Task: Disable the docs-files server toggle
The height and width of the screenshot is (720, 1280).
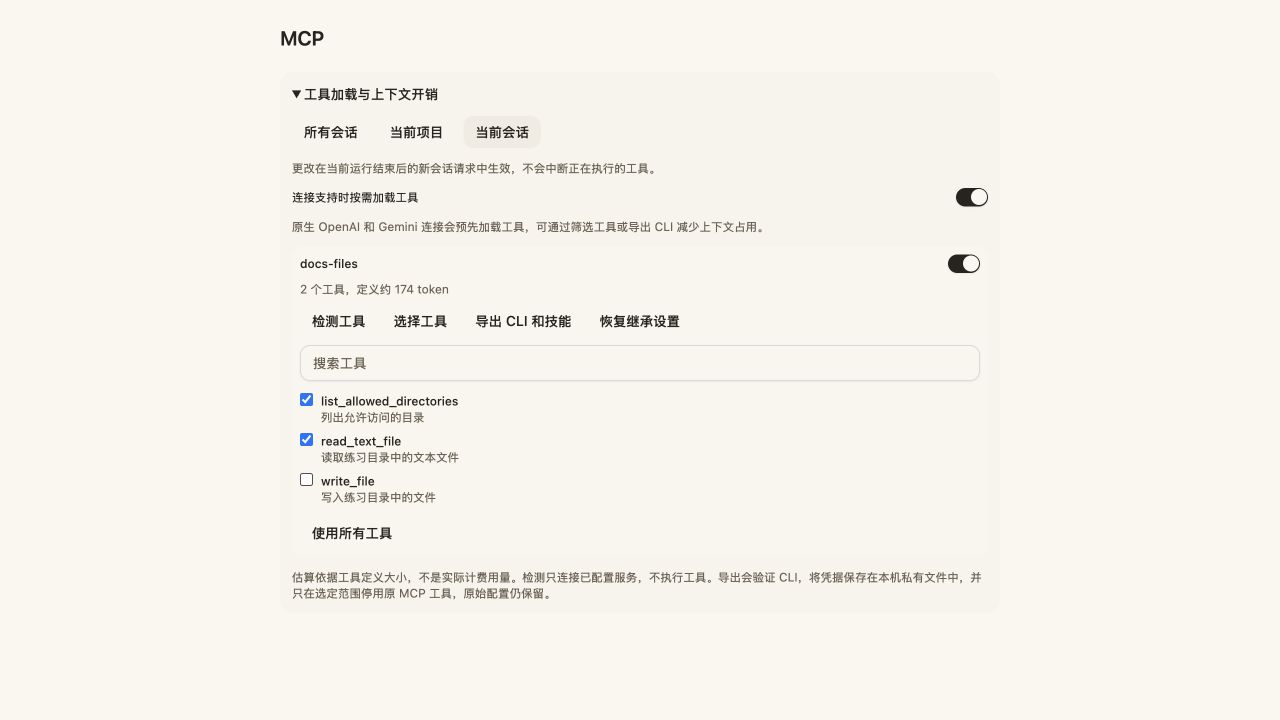Action: pos(964,264)
